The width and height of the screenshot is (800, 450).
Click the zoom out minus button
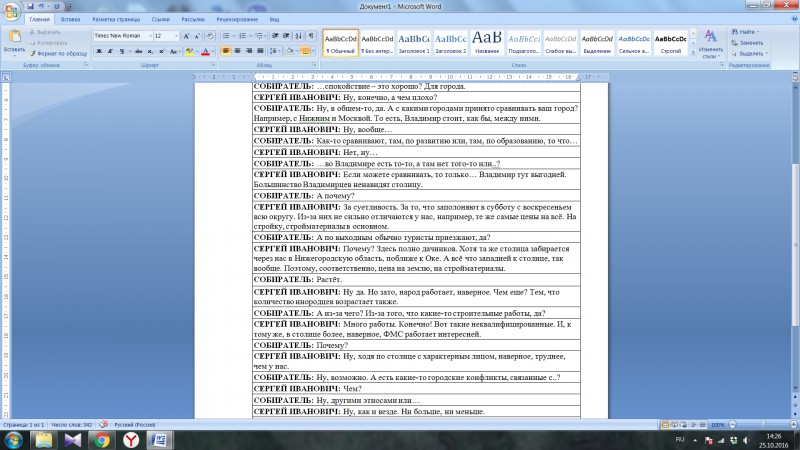(733, 424)
